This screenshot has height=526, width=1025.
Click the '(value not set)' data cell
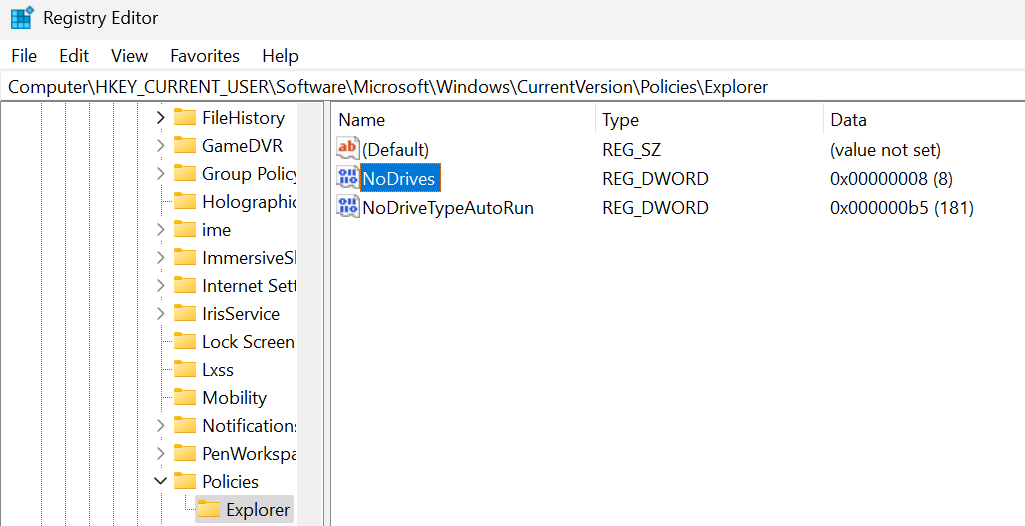(x=885, y=150)
